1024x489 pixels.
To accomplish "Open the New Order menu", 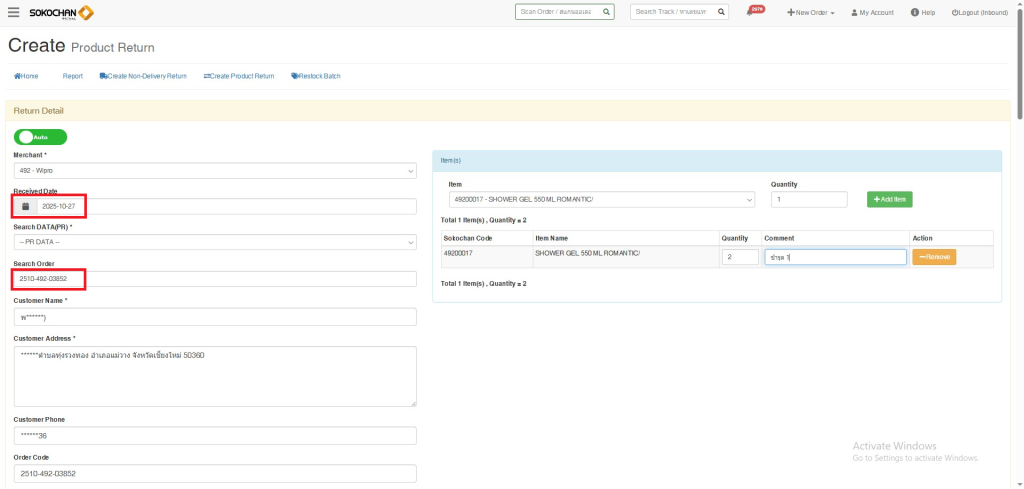I will click(811, 12).
